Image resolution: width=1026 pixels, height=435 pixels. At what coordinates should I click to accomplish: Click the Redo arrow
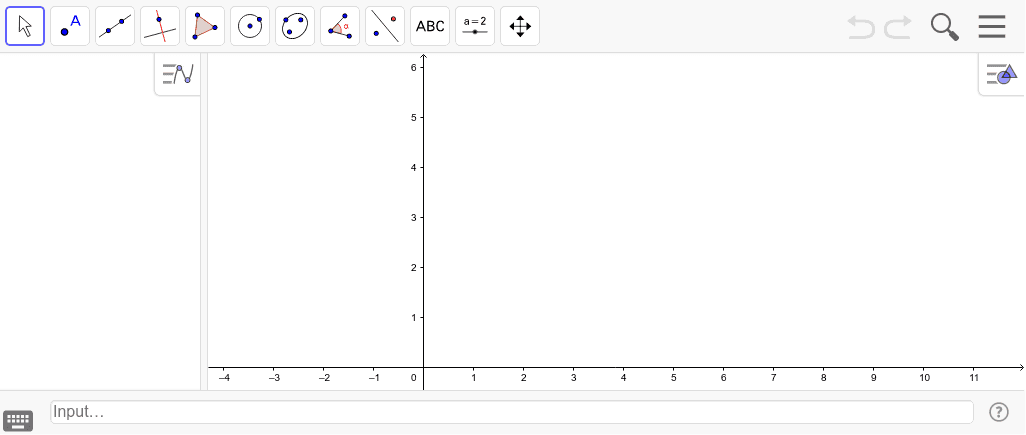(898, 27)
